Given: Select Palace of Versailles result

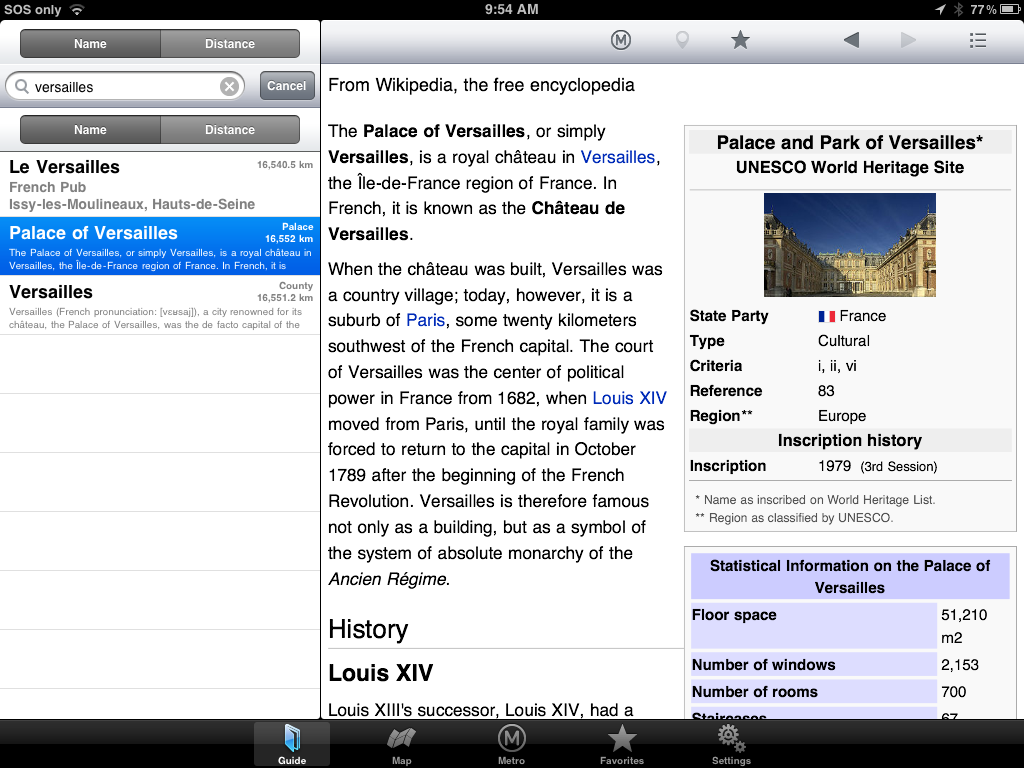Looking at the screenshot, I should tap(160, 246).
